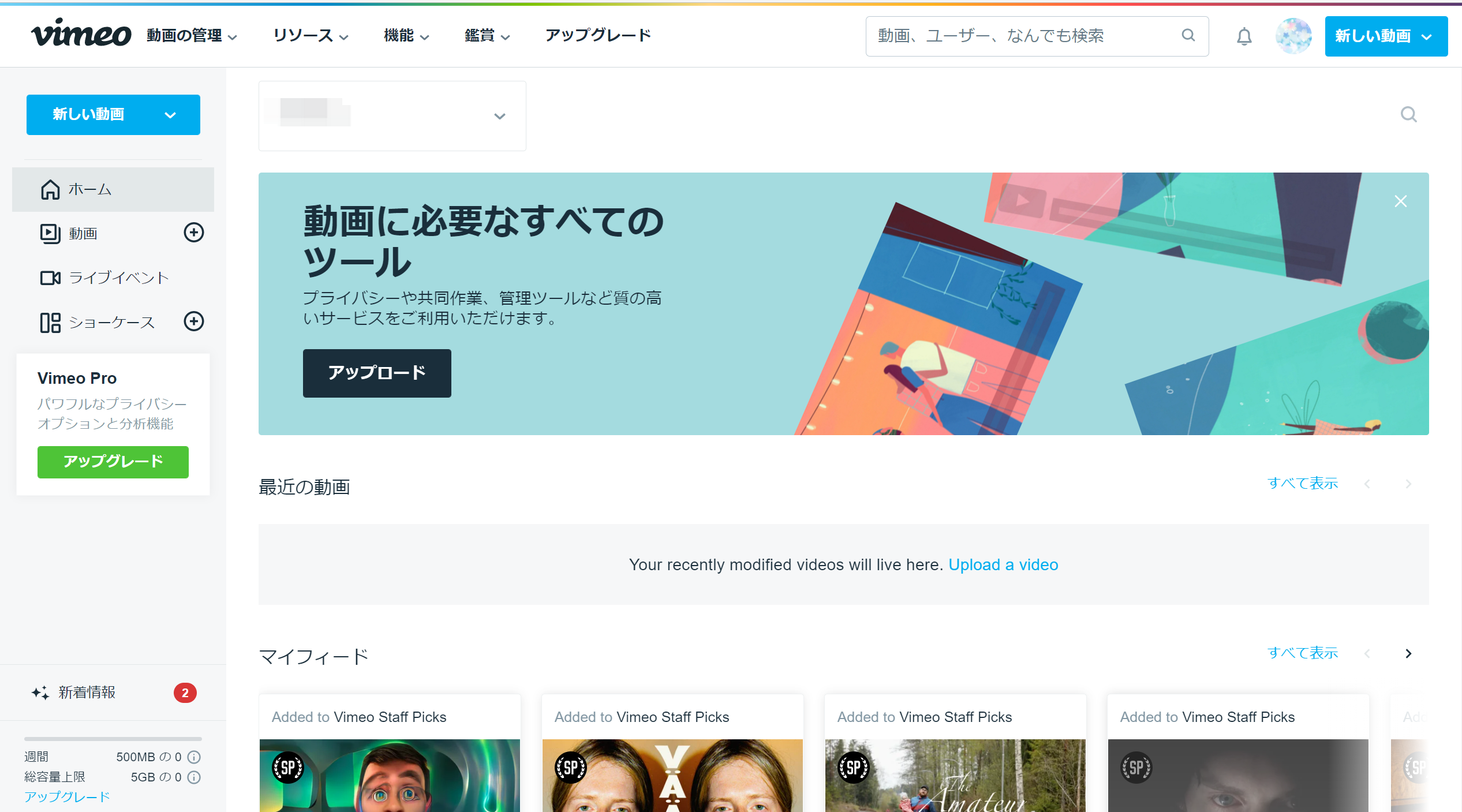Image resolution: width=1462 pixels, height=812 pixels.
Task: Click the red 2 notification badge
Action: 185,693
